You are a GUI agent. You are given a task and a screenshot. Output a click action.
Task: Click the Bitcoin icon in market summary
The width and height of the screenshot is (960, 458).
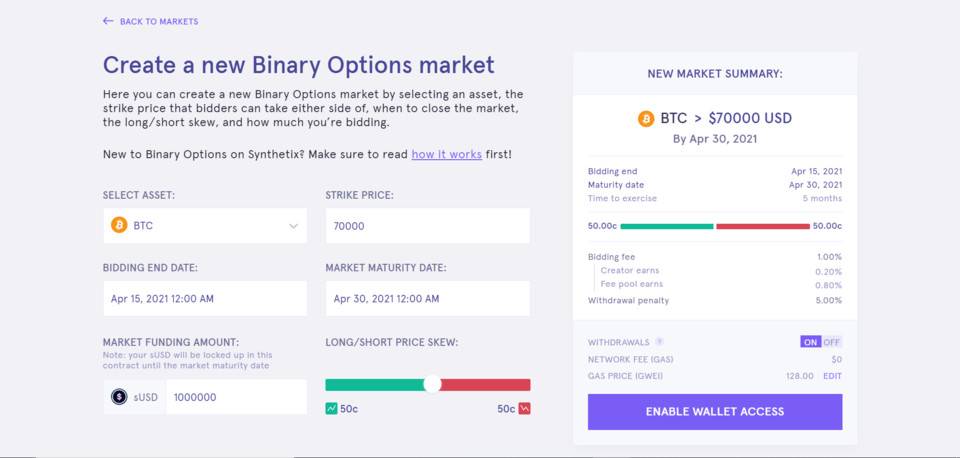(x=646, y=118)
